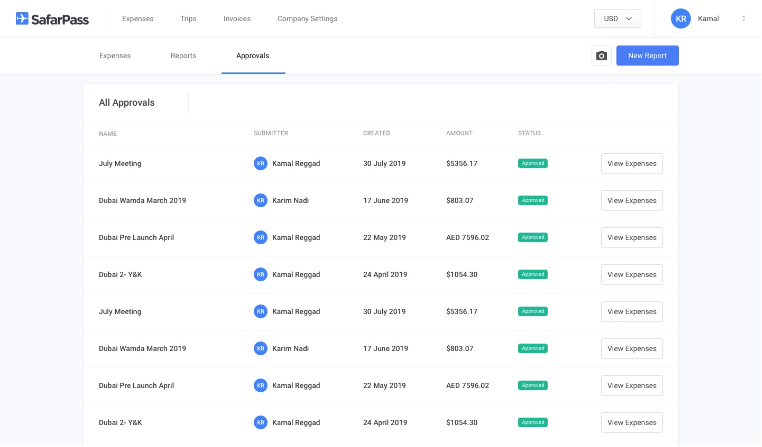The height and width of the screenshot is (447, 762).
Task: Click the New Report button
Action: 647,56
